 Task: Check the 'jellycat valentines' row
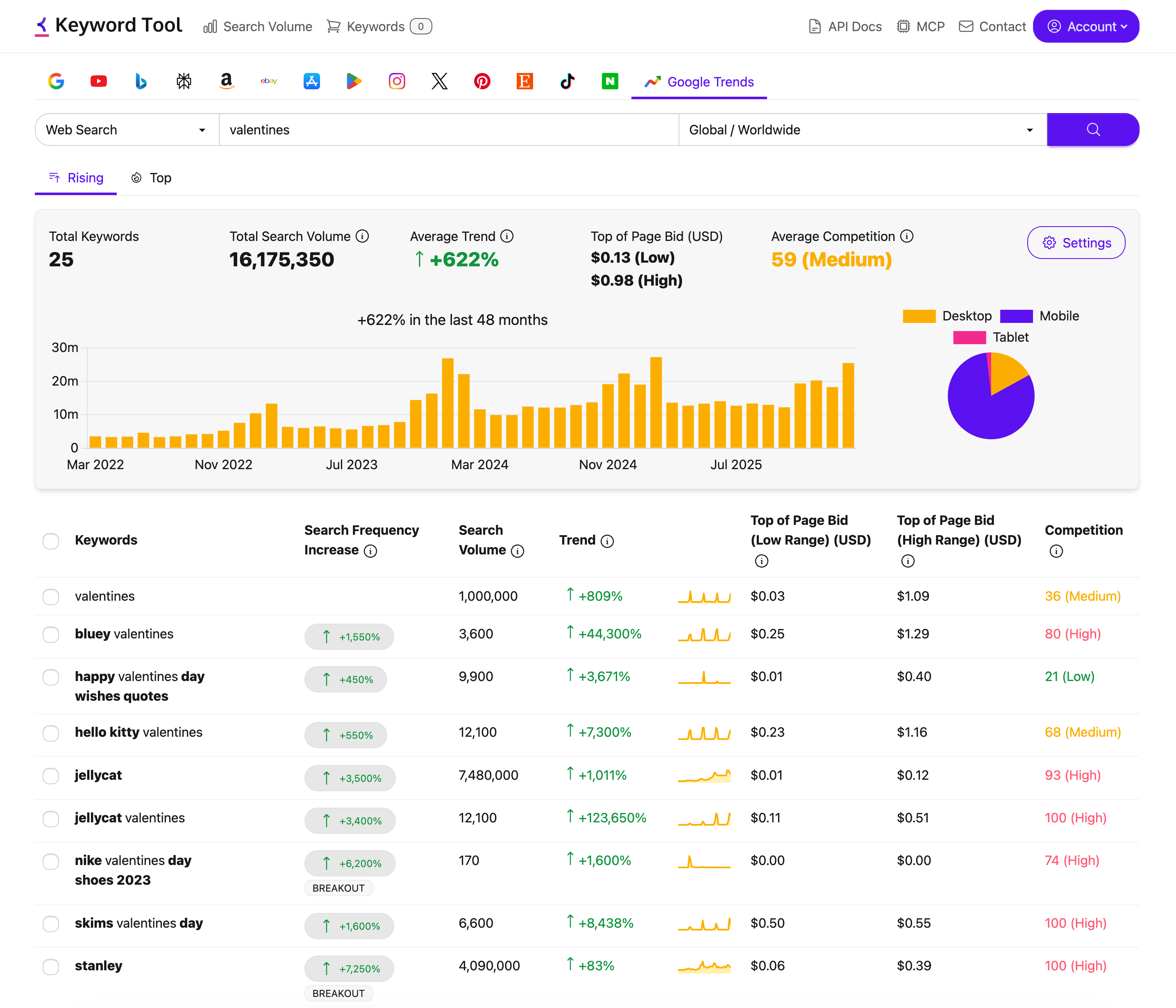tap(51, 818)
